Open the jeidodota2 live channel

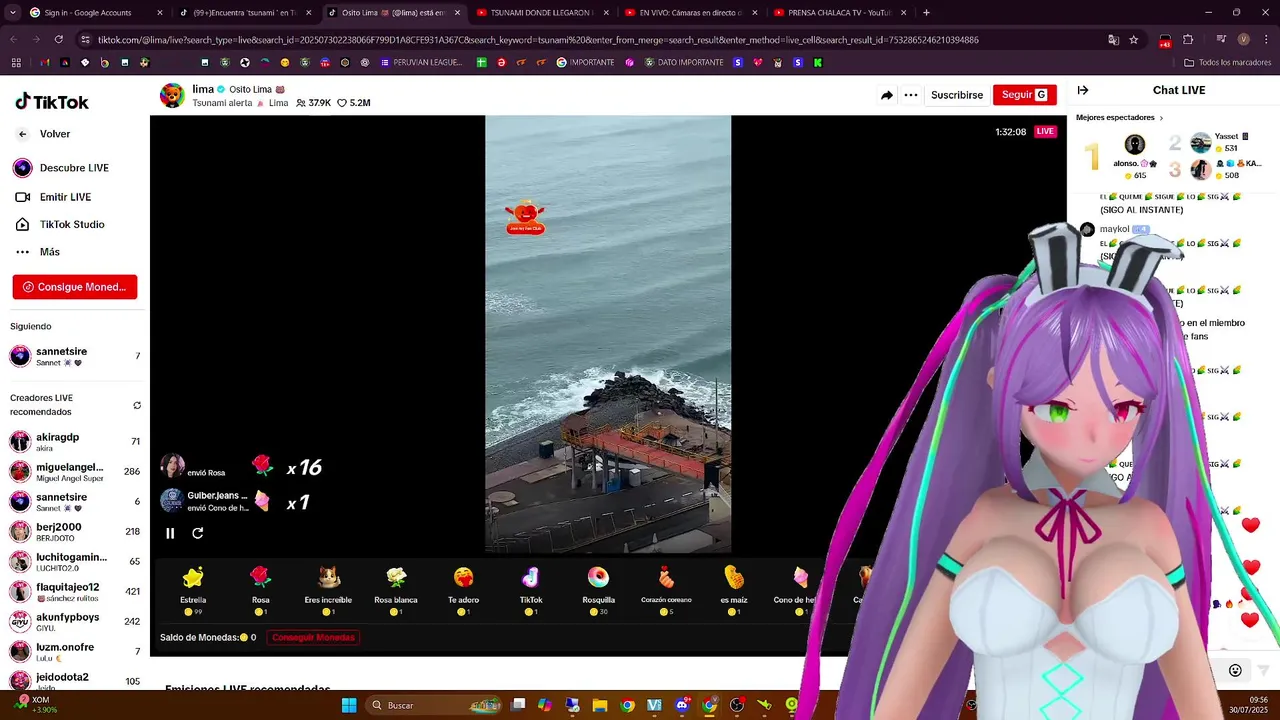point(75,680)
